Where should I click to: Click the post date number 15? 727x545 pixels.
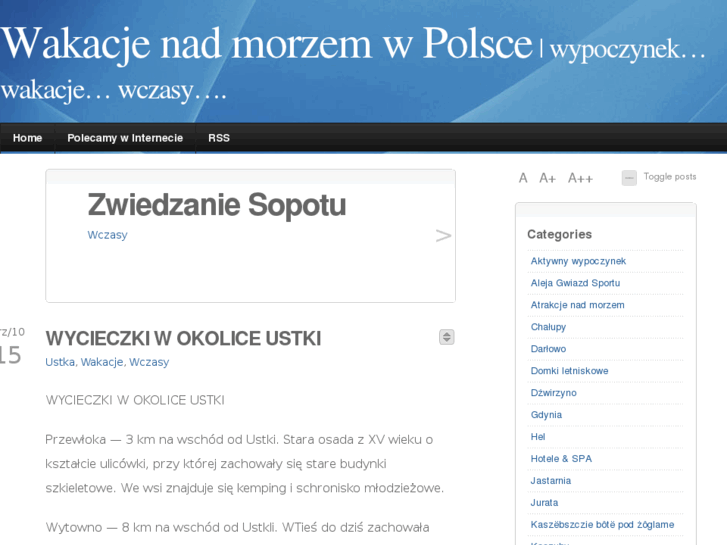pos(10,356)
